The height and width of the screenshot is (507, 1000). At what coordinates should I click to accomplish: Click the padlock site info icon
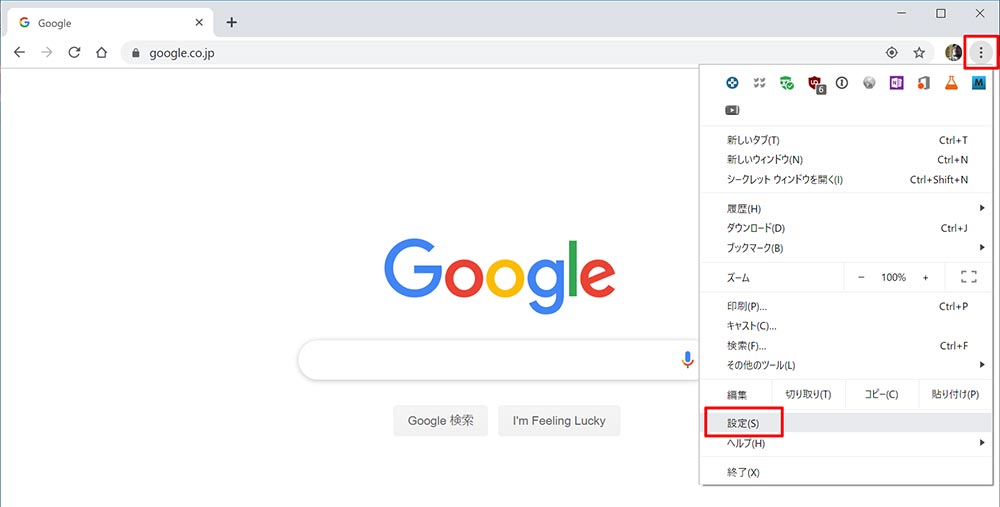(x=135, y=54)
